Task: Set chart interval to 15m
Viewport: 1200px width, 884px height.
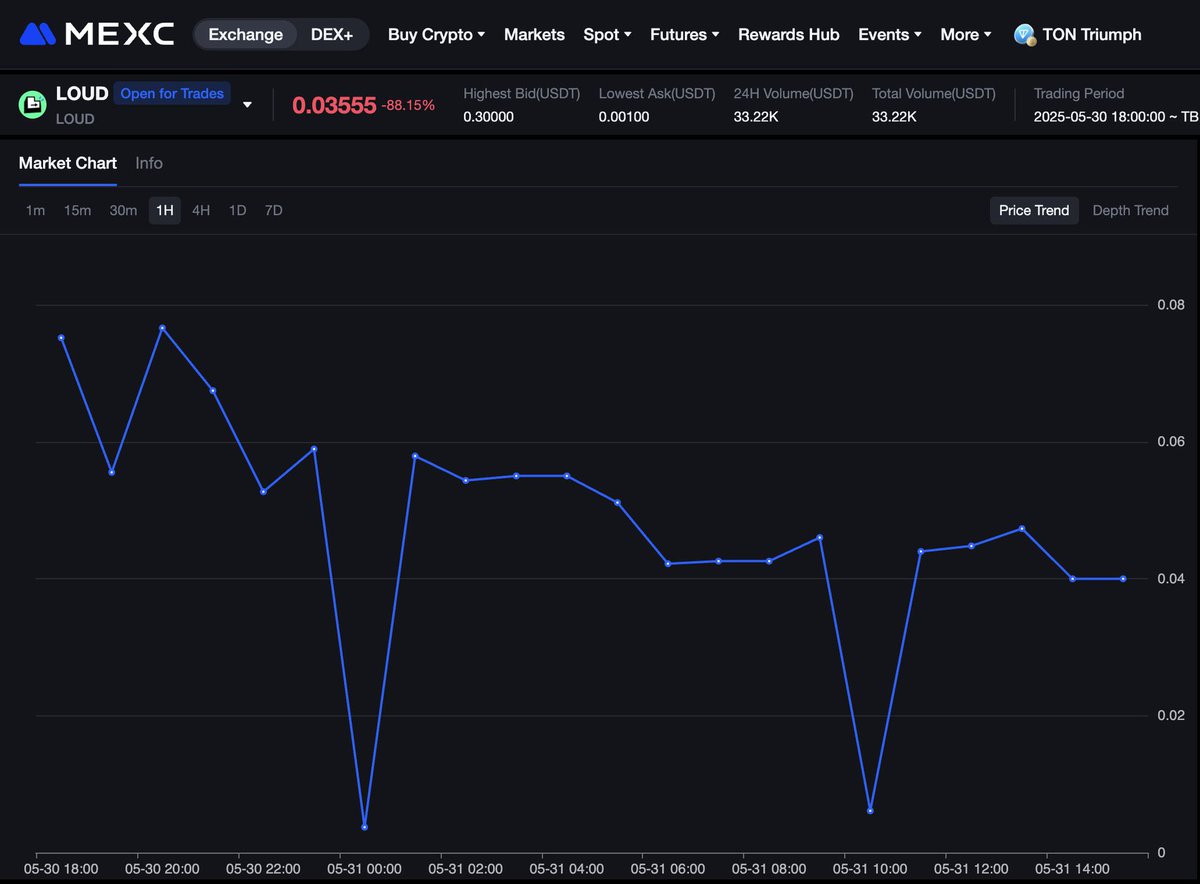Action: point(77,210)
